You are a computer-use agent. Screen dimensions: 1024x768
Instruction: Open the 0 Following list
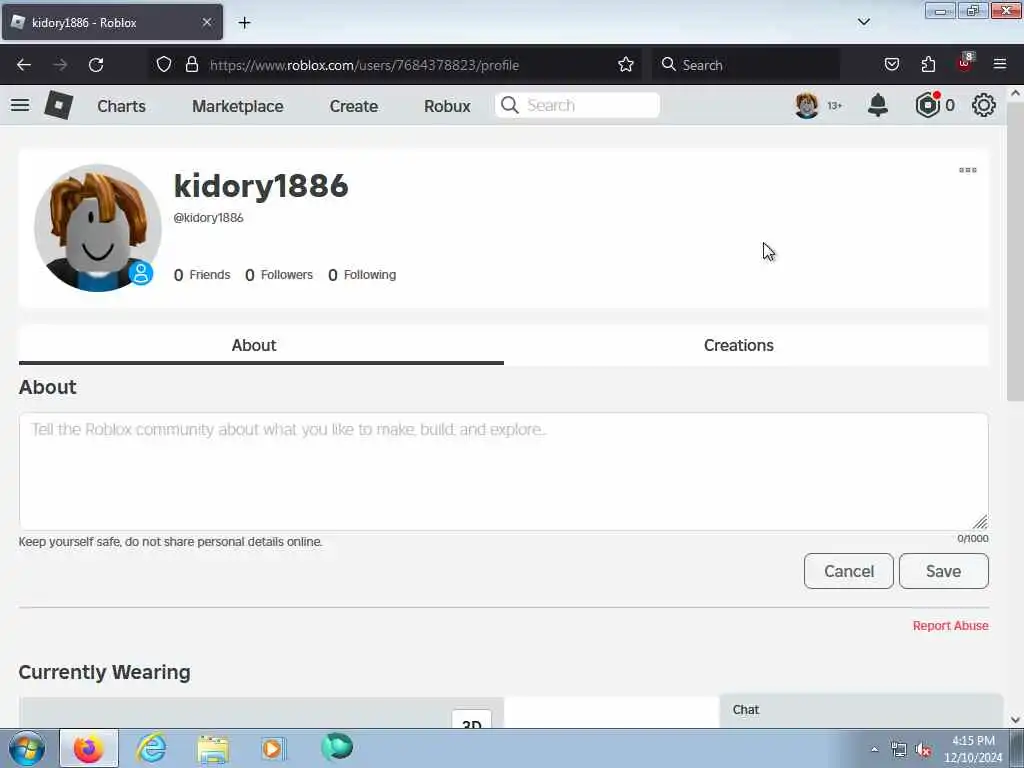pyautogui.click(x=362, y=275)
